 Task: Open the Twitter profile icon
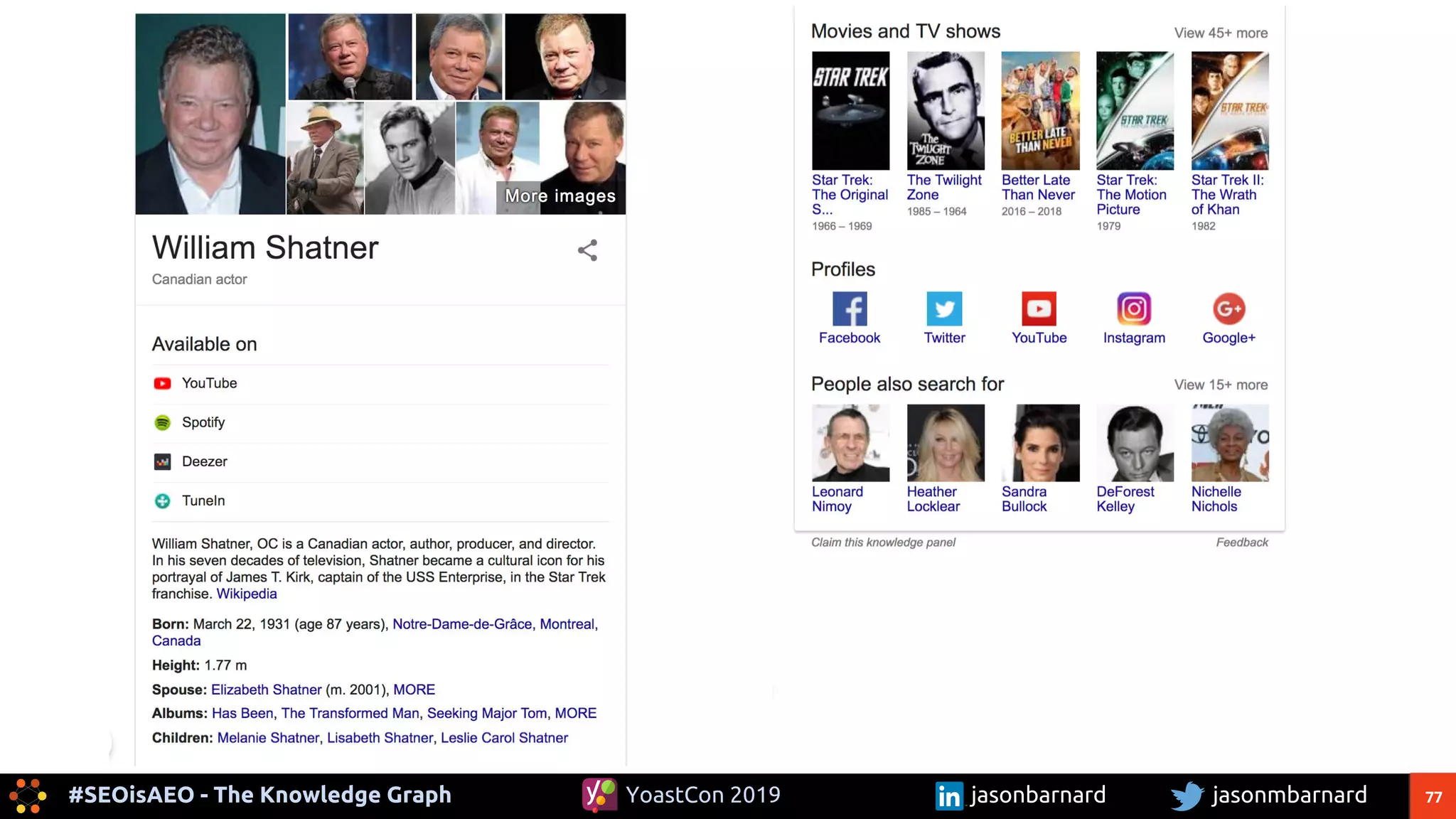pos(944,309)
